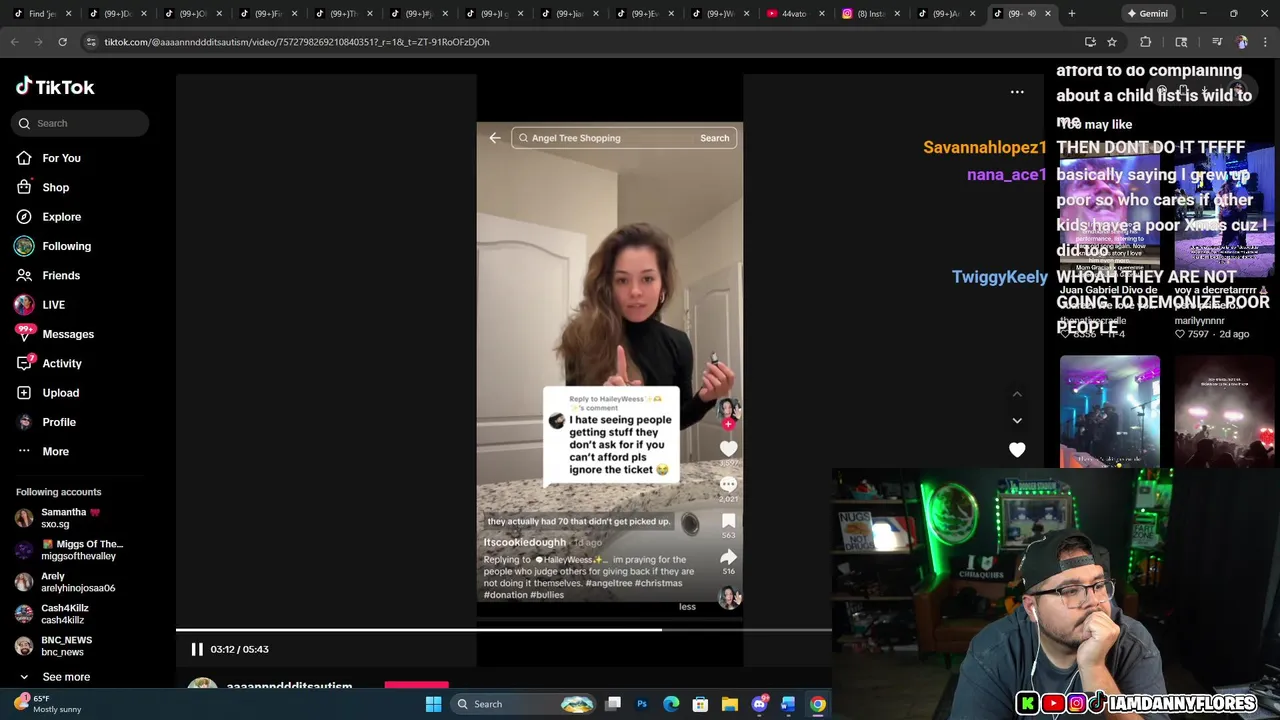Screen dimensions: 1280x720
Task: Open the TikTok logo home link
Action: pos(55,87)
